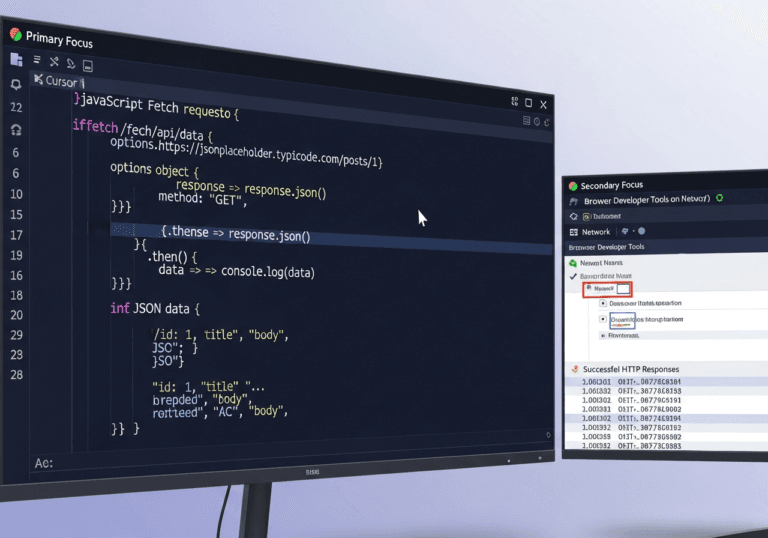The height and width of the screenshot is (538, 768).
Task: Toggle the checkbox beside Dassoor Itotes spsartion
Action: 603,303
